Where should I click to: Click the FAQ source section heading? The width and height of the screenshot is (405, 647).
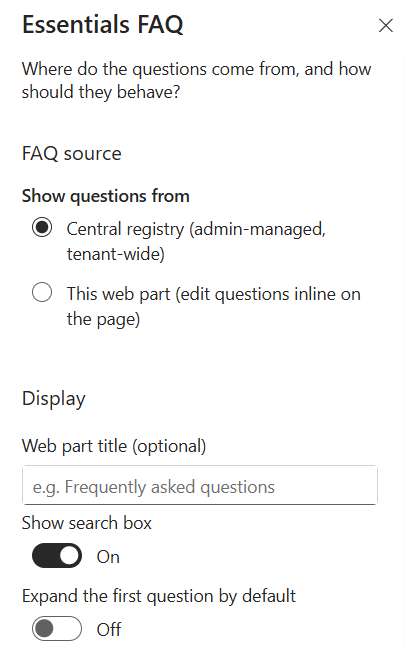coord(72,153)
